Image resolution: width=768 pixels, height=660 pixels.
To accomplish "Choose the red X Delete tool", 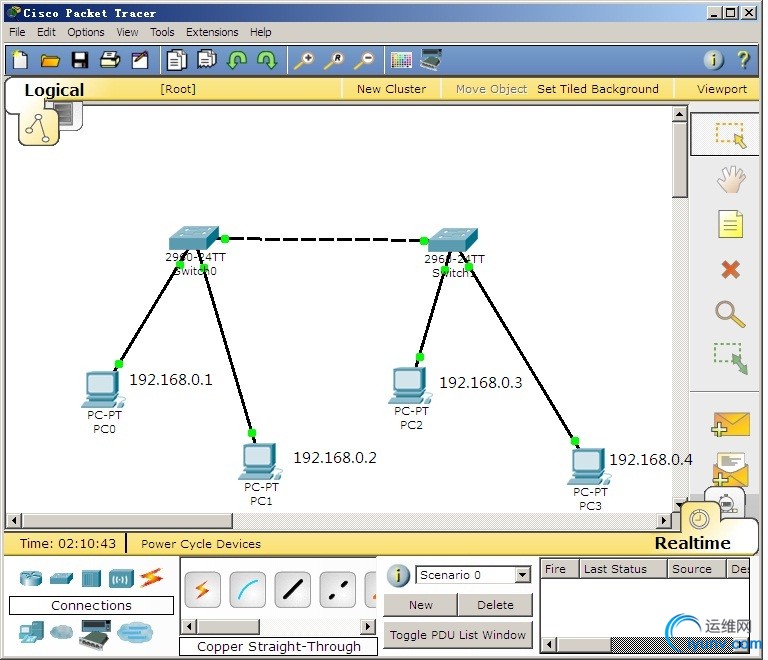I will [730, 269].
